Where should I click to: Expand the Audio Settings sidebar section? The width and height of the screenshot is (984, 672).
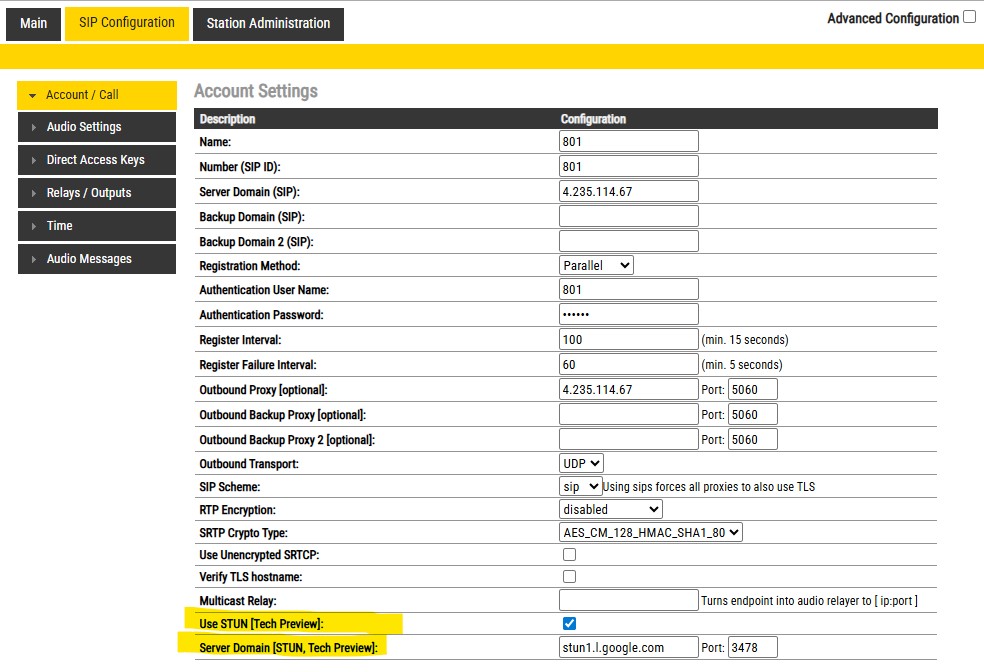pos(97,127)
